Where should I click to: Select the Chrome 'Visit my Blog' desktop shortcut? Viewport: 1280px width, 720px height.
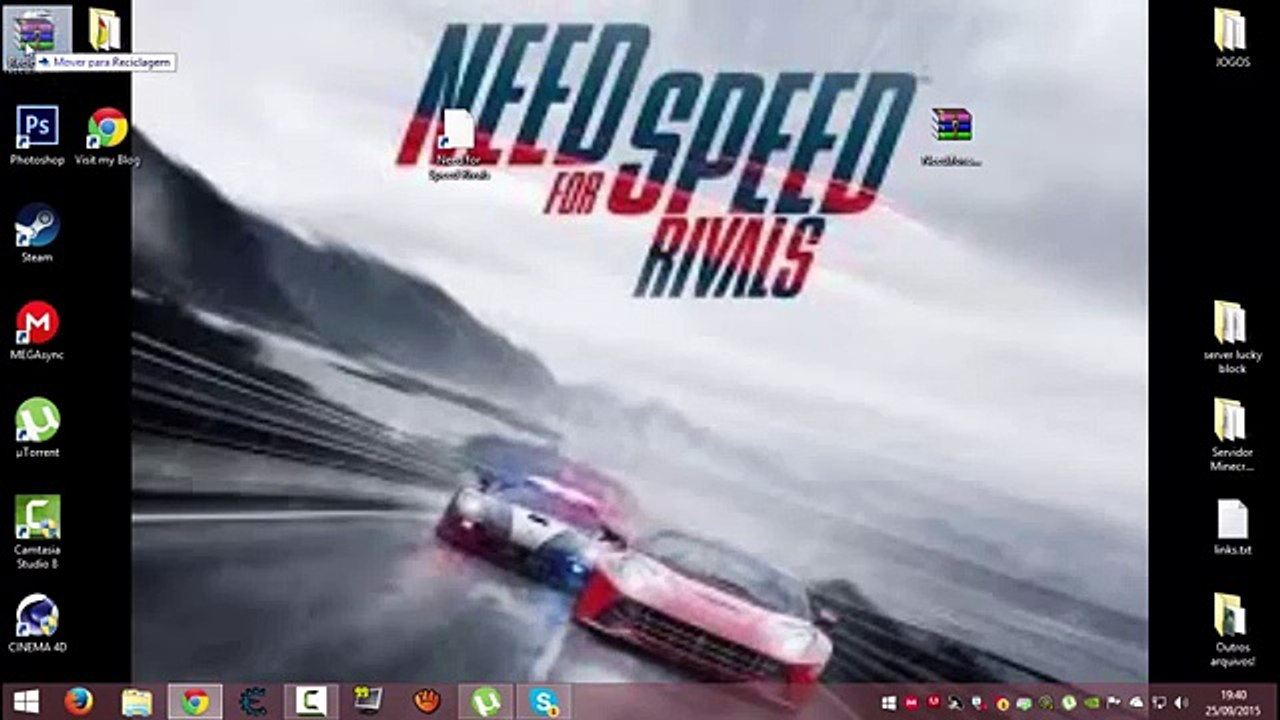tap(107, 136)
